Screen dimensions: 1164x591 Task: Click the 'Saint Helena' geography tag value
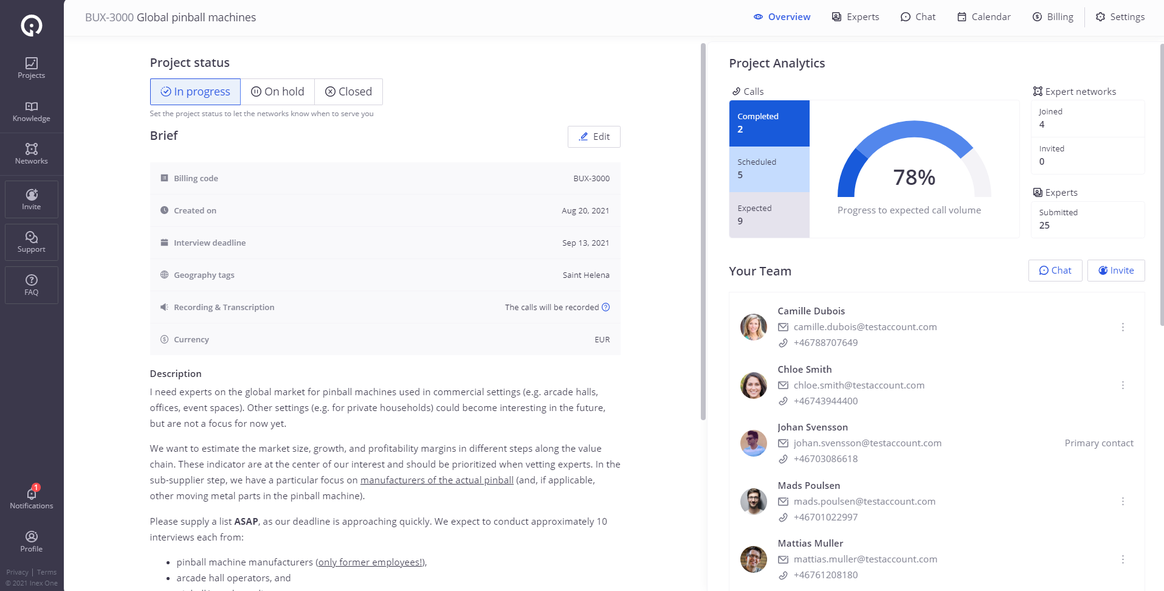coord(586,275)
